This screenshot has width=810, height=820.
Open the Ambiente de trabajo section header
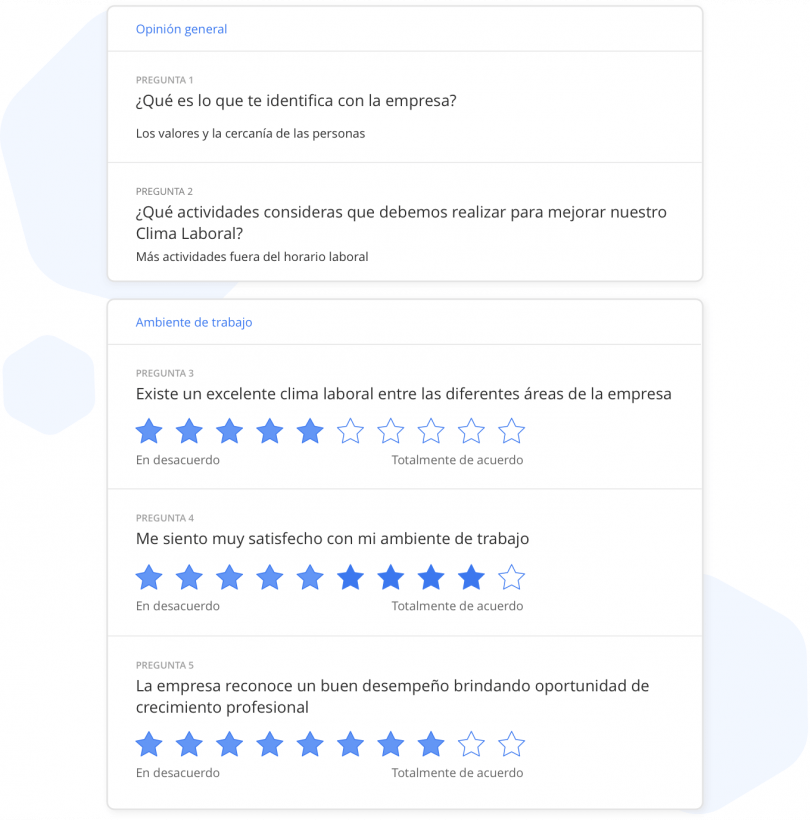[x=194, y=322]
